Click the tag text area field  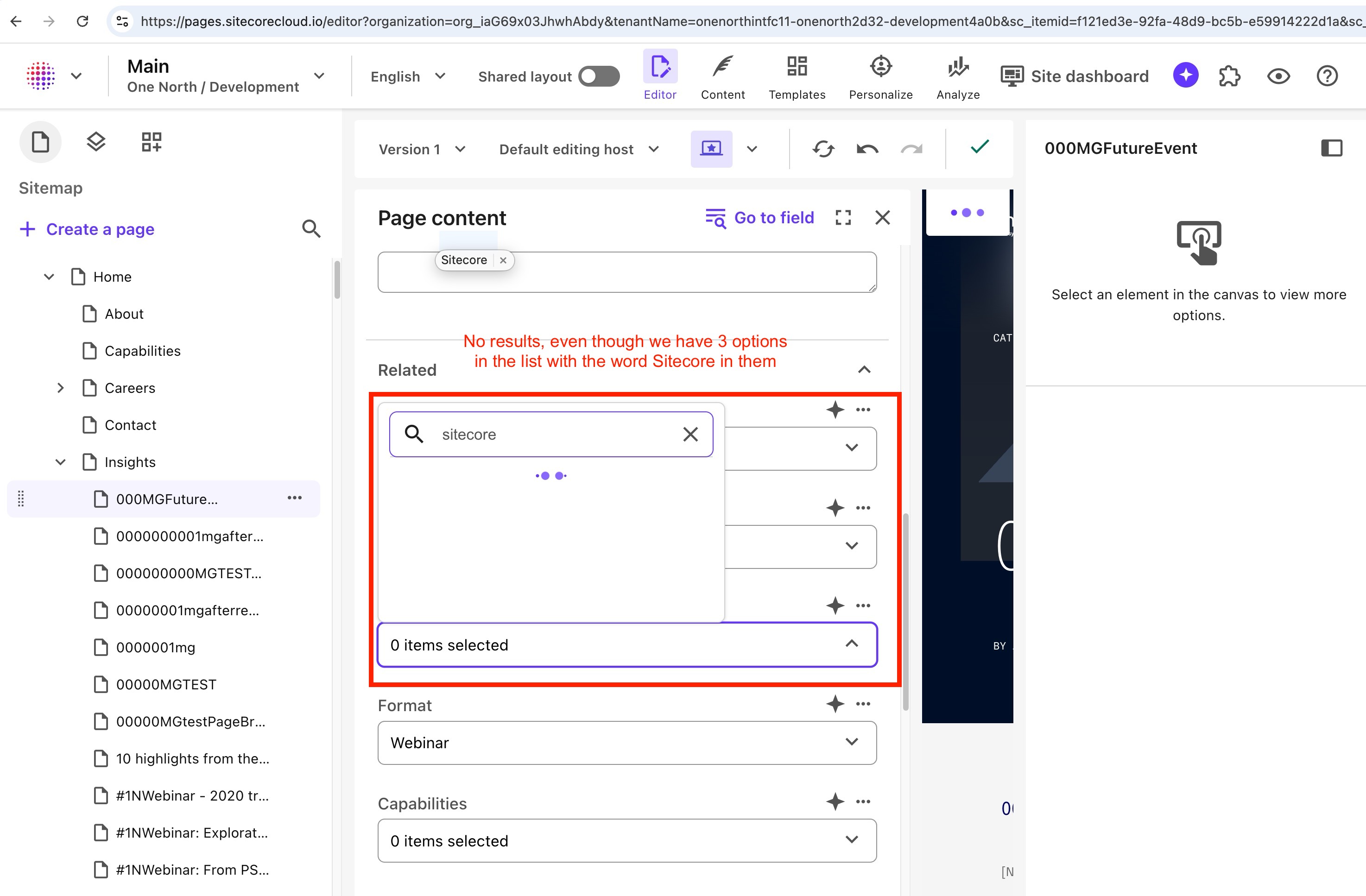click(x=627, y=272)
